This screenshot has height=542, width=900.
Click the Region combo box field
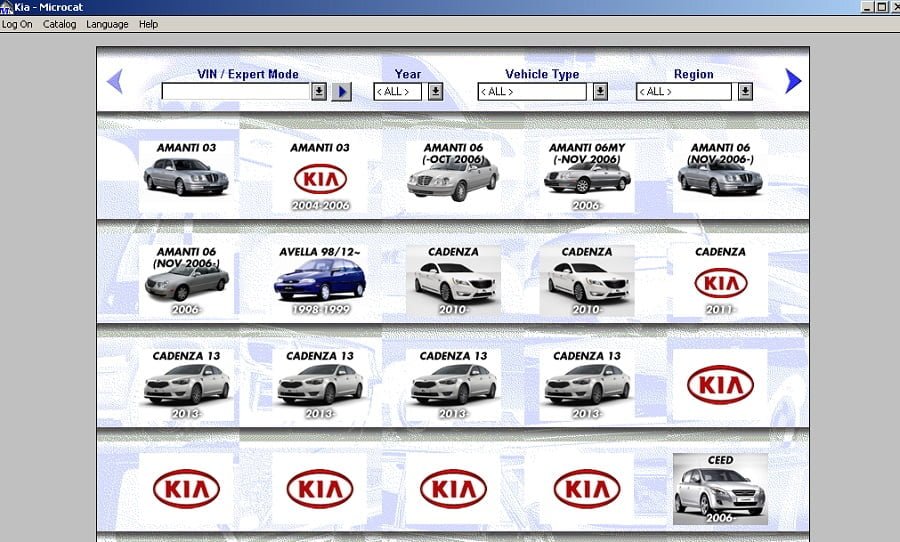click(684, 91)
